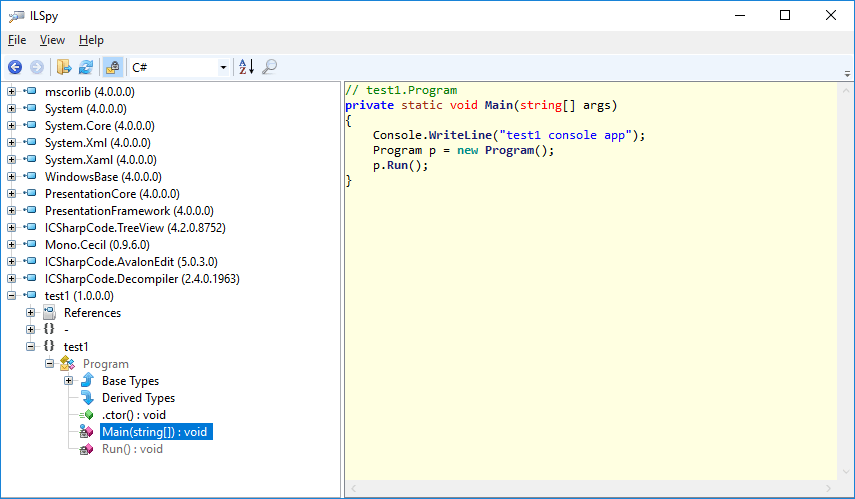Open the View menu

point(52,40)
